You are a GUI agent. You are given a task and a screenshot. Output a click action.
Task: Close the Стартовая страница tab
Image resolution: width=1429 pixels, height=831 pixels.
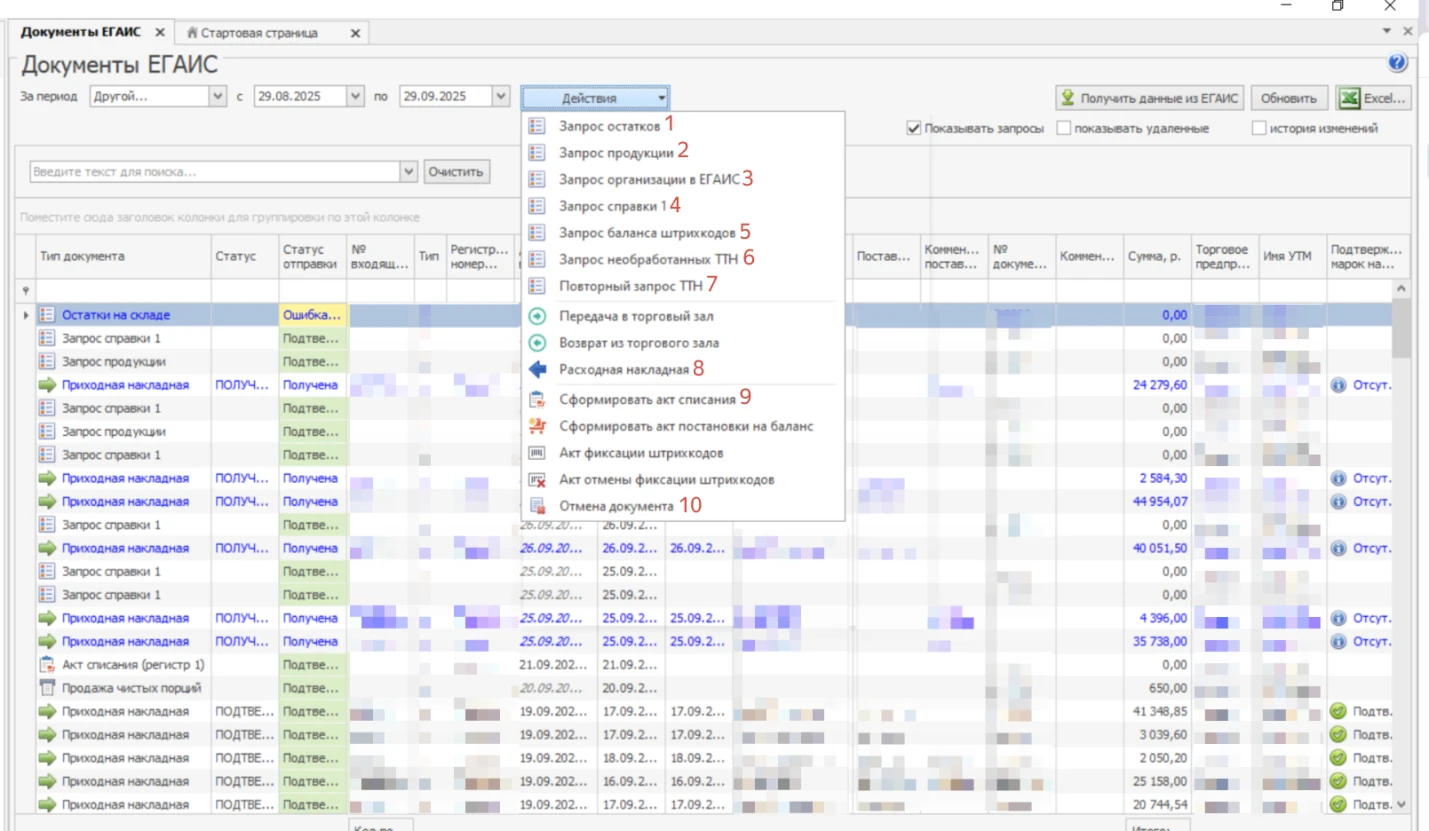(354, 33)
